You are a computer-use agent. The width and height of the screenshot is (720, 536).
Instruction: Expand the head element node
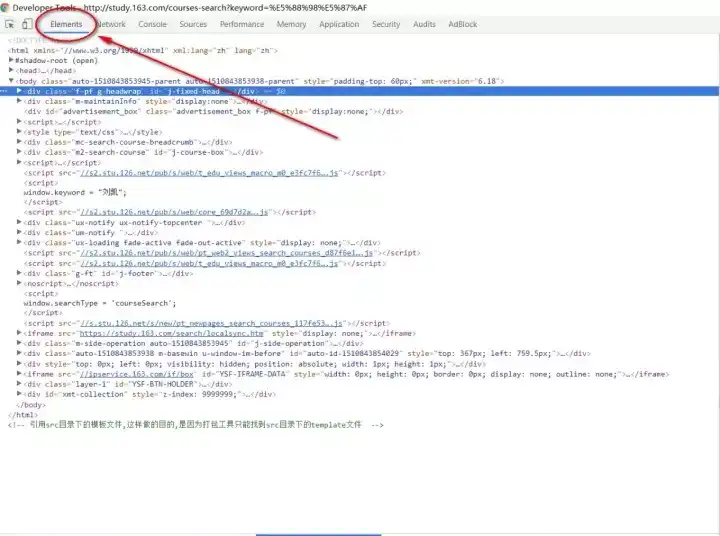(x=11, y=70)
